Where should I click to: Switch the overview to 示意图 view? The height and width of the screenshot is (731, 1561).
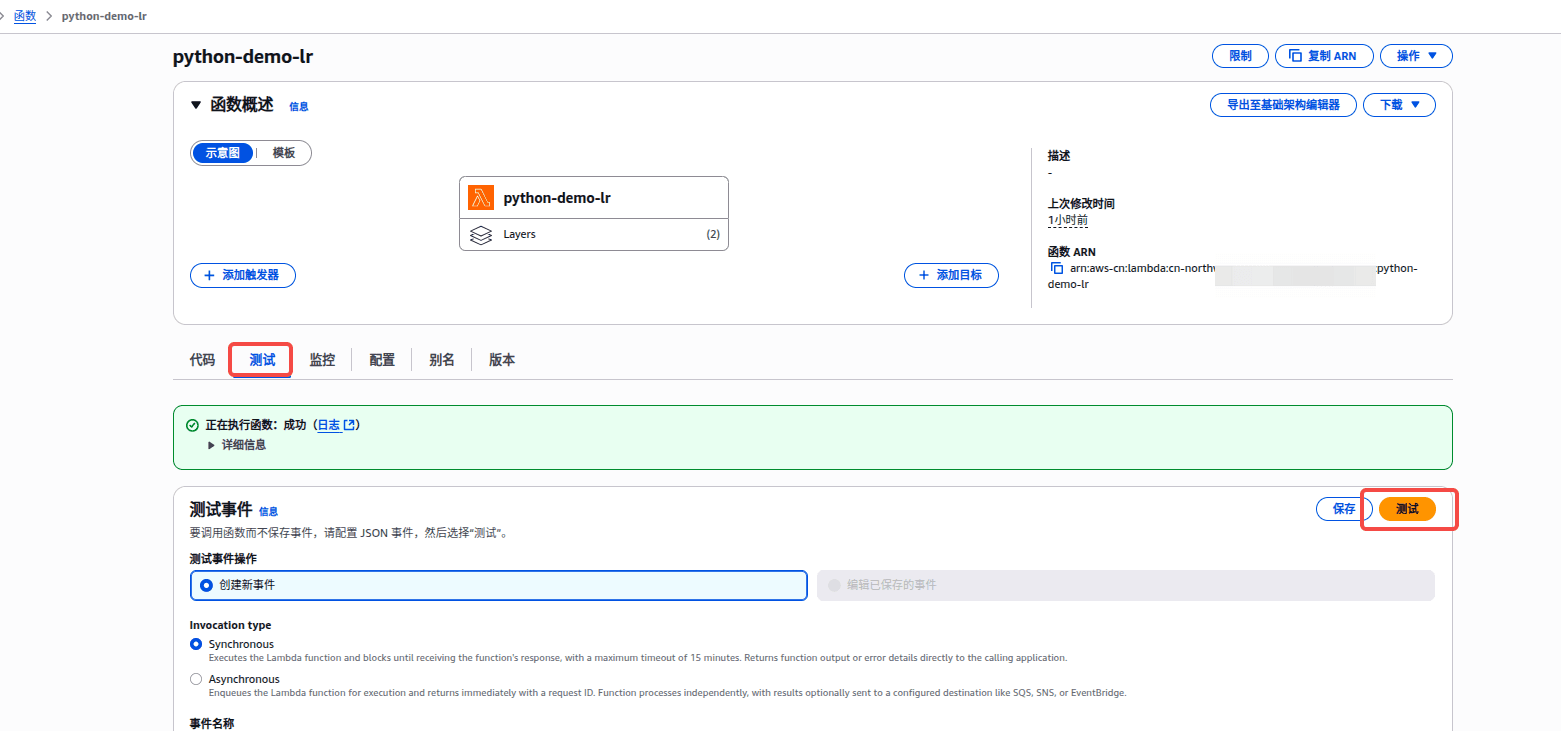click(223, 153)
